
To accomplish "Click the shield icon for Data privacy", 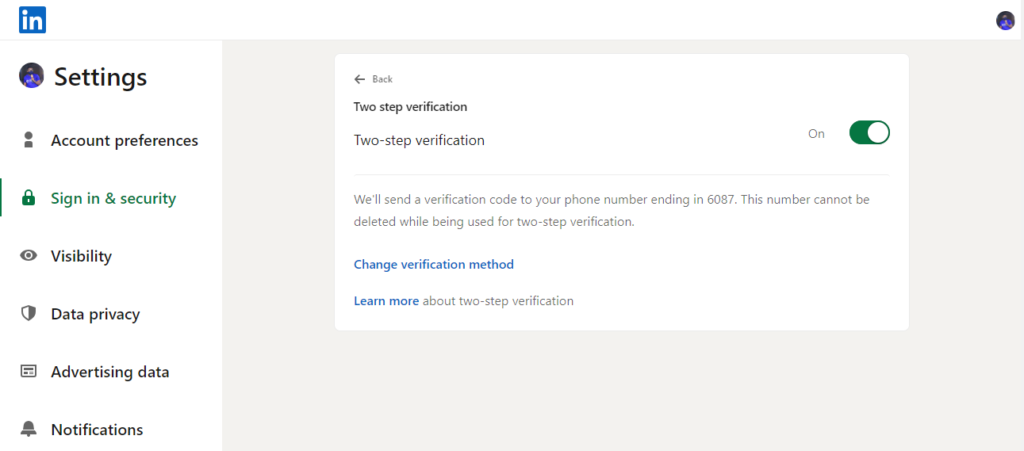I will coord(28,314).
